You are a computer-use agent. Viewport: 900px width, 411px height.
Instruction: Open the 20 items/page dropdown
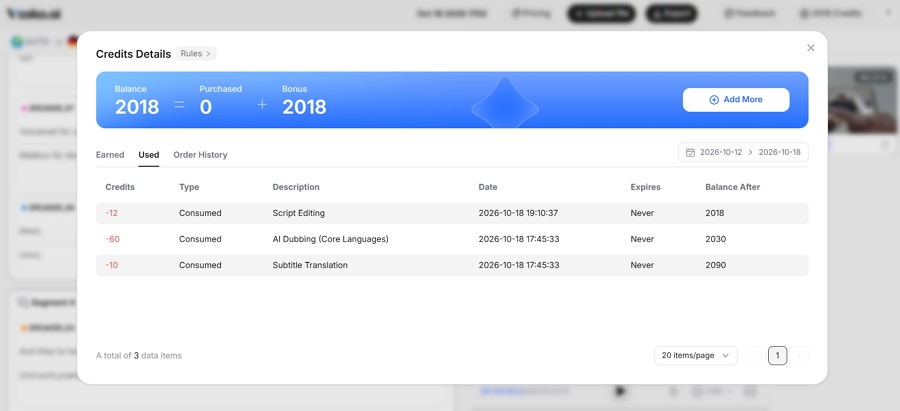coord(696,356)
